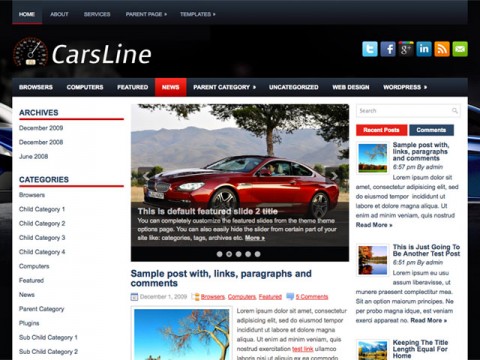The image size is (480, 360).
Task: Open the RSS feed icon
Action: 442,49
